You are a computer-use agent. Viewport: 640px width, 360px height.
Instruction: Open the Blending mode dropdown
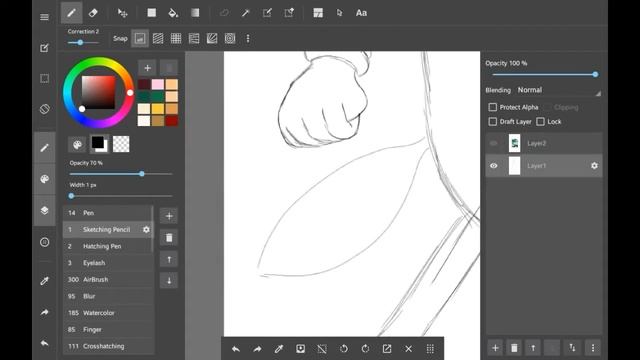(x=559, y=90)
